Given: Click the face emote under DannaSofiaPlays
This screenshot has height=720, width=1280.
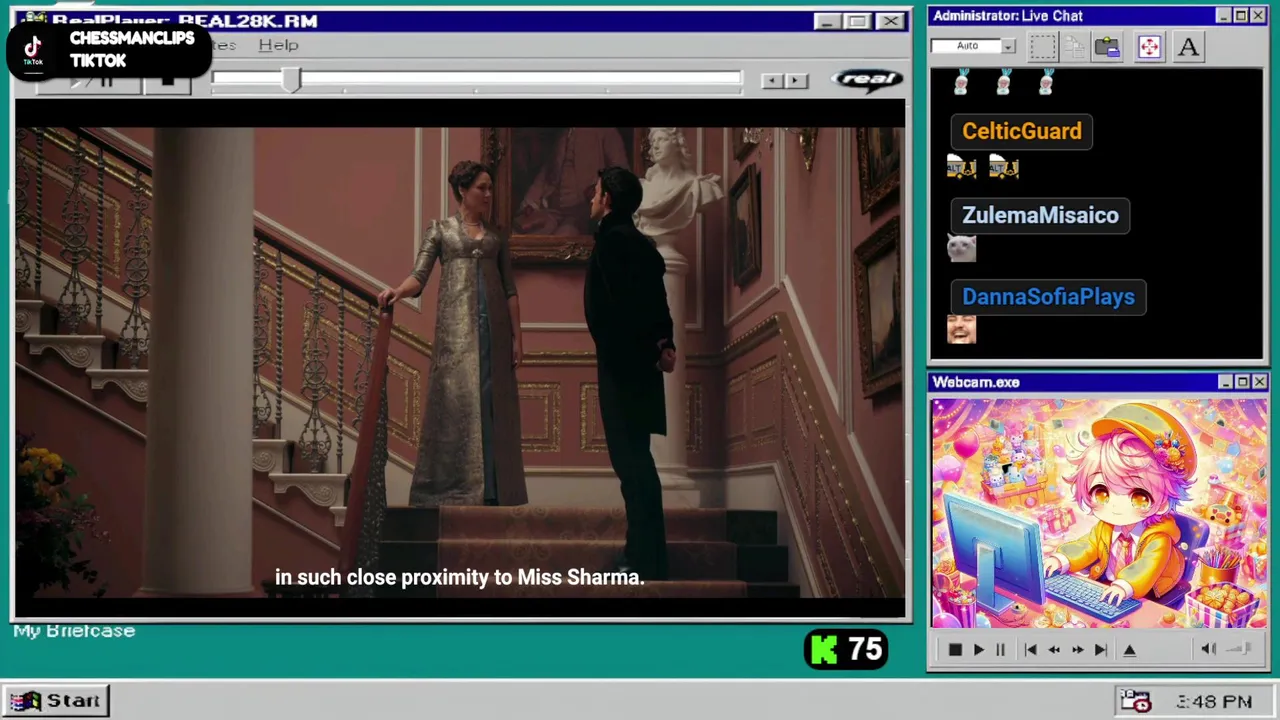Looking at the screenshot, I should tap(961, 329).
